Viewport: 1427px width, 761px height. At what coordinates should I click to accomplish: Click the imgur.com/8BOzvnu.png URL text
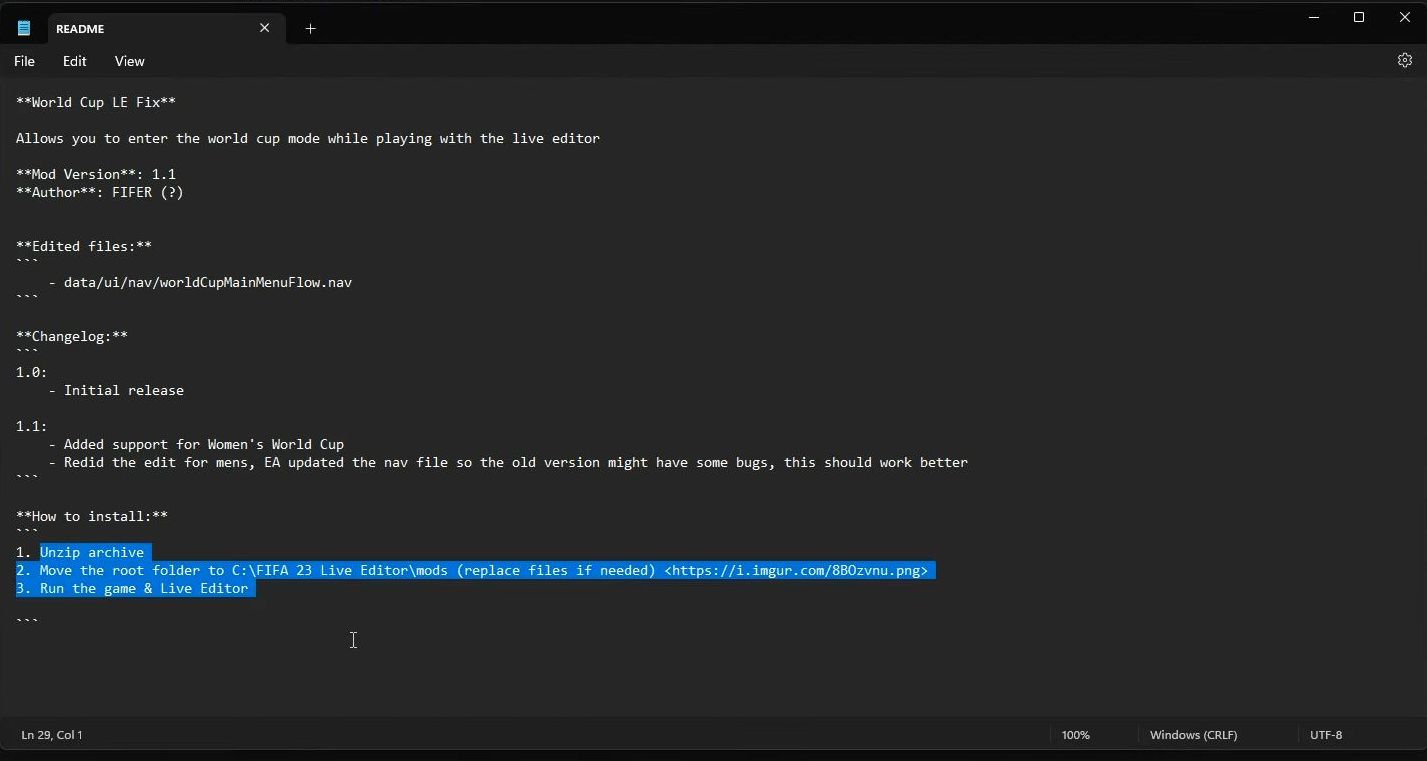click(796, 570)
